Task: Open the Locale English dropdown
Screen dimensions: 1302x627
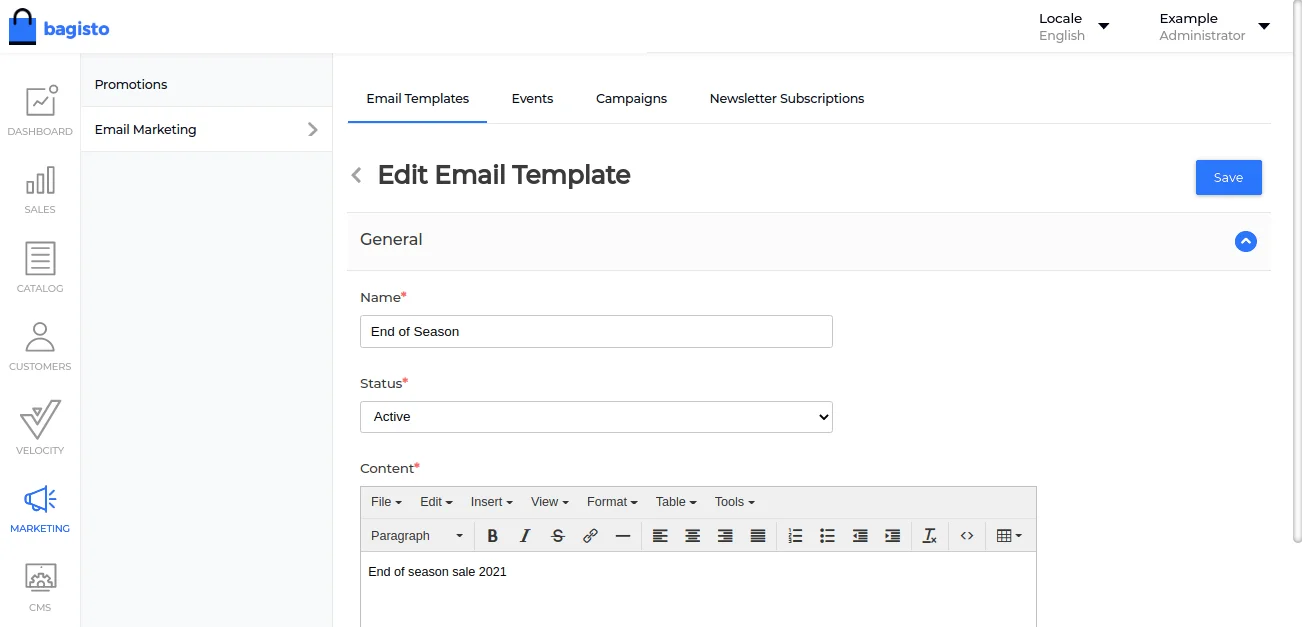Action: point(1074,27)
